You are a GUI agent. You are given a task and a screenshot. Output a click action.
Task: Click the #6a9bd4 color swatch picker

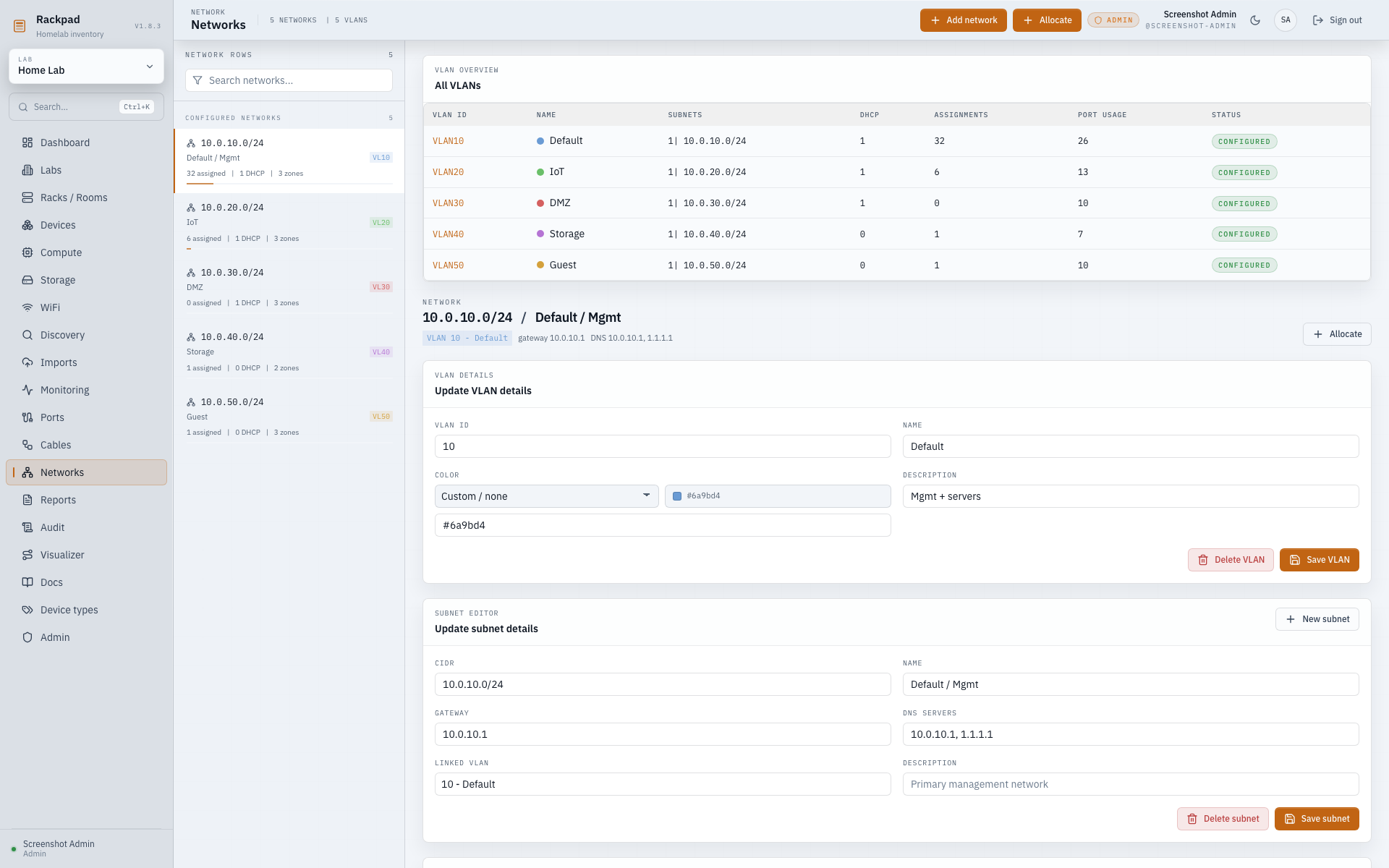point(778,496)
